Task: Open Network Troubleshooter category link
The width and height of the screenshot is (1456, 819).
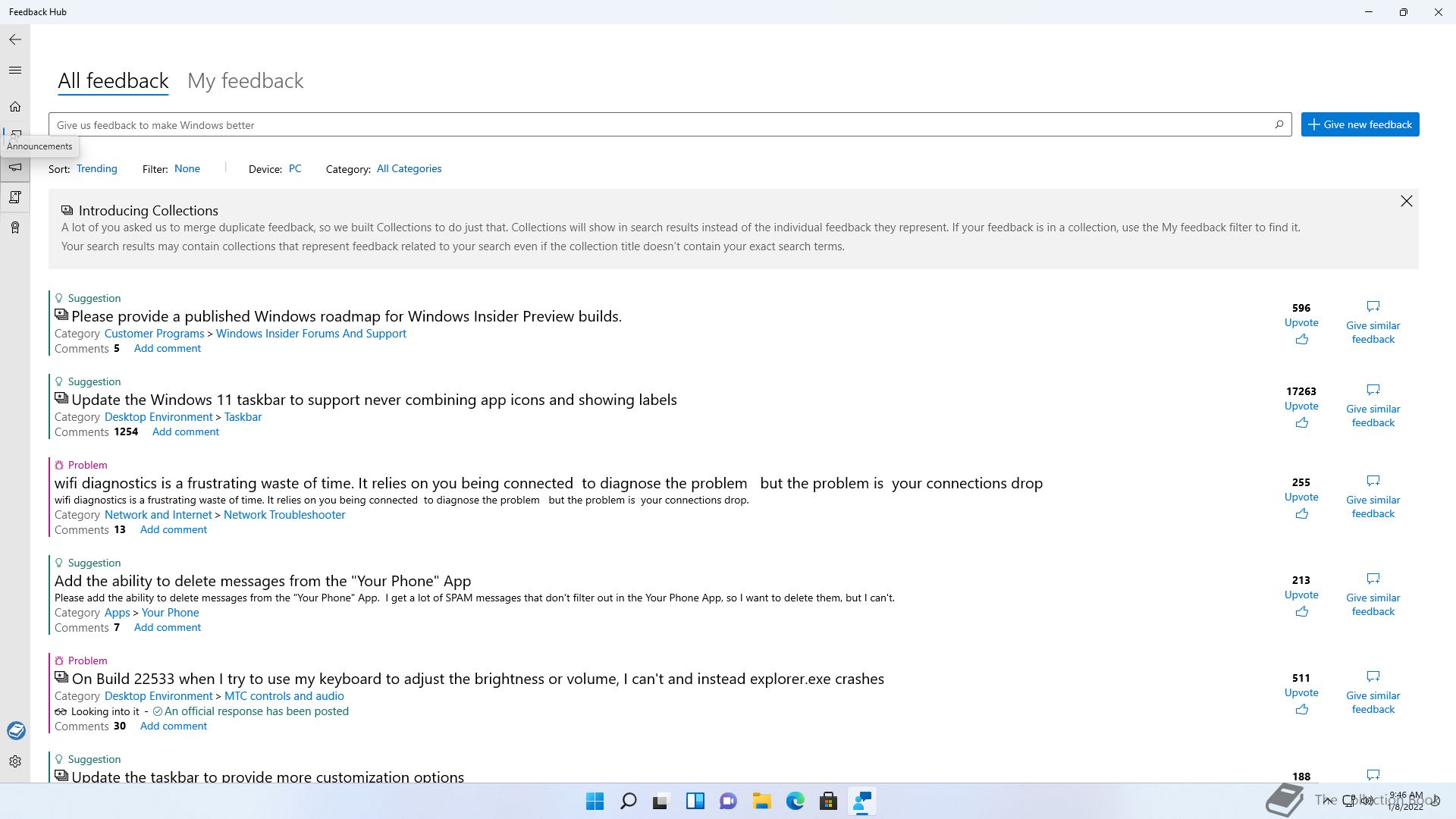Action: click(x=284, y=515)
